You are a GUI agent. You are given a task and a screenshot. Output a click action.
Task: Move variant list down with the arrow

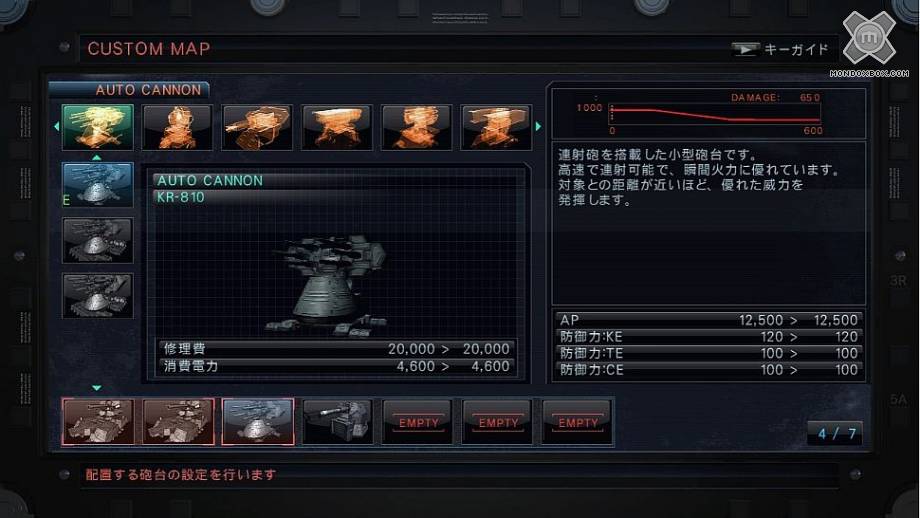[x=97, y=388]
